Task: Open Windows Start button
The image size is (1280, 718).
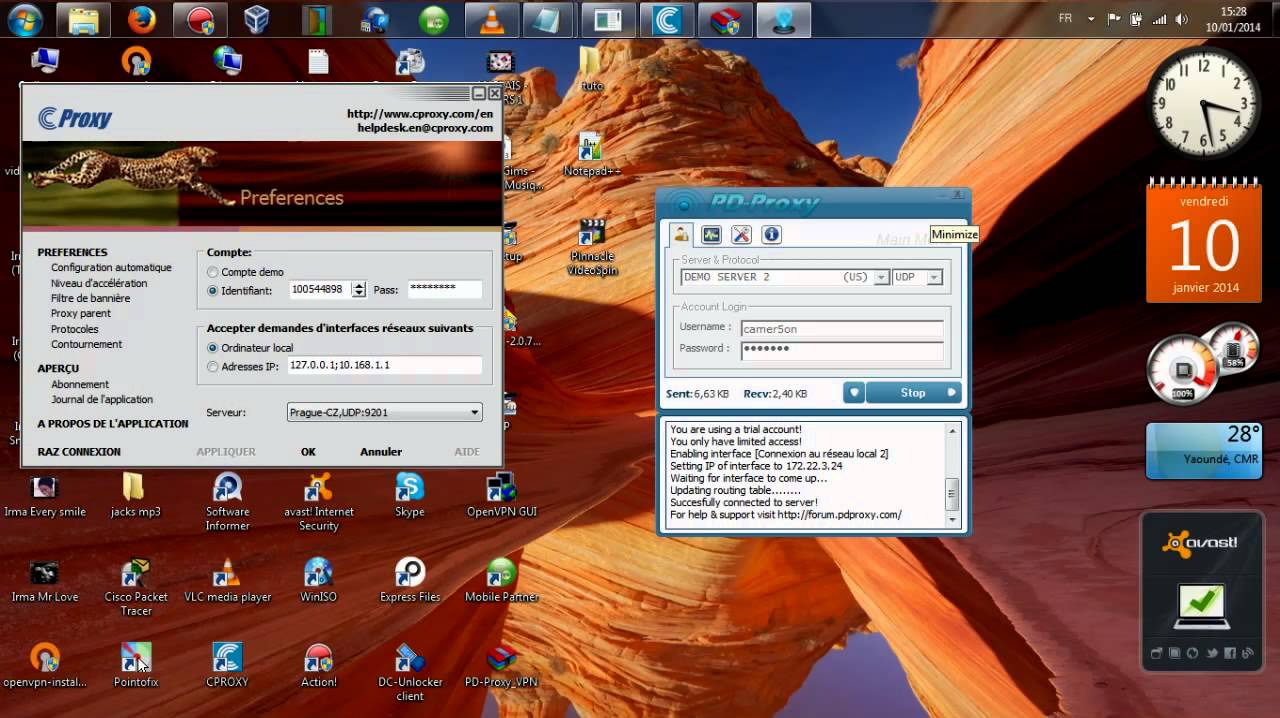Action: point(25,19)
